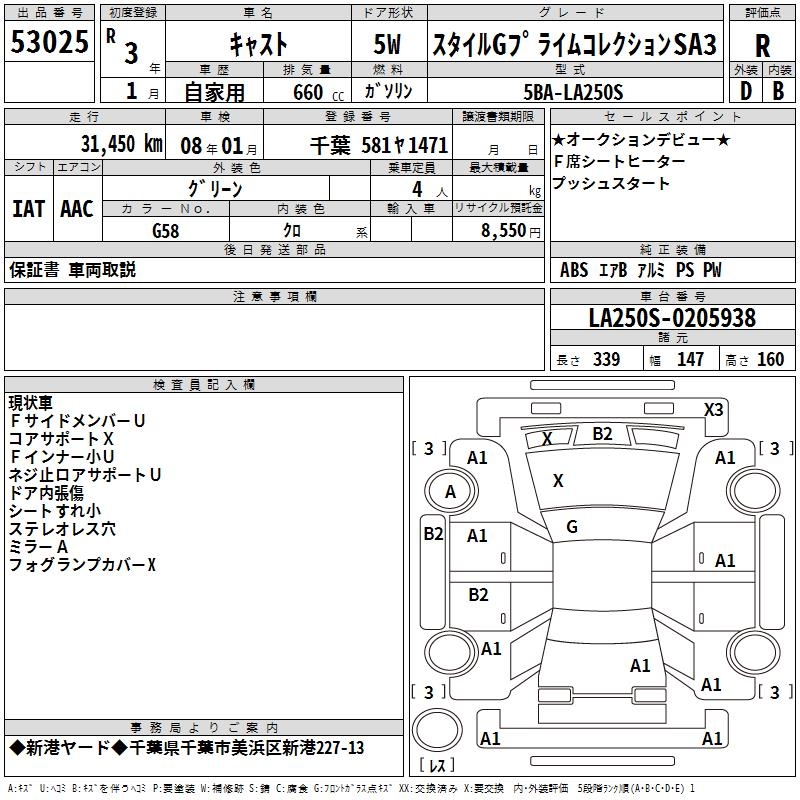
Task: Select the grade スタイルGプライムコレクションSA3
Action: (574, 44)
